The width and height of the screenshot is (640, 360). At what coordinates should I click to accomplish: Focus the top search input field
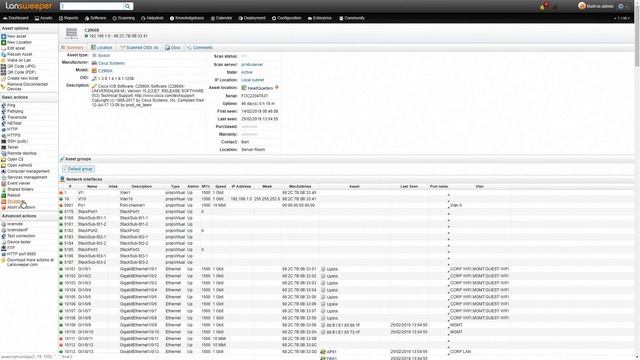click(x=92, y=6)
